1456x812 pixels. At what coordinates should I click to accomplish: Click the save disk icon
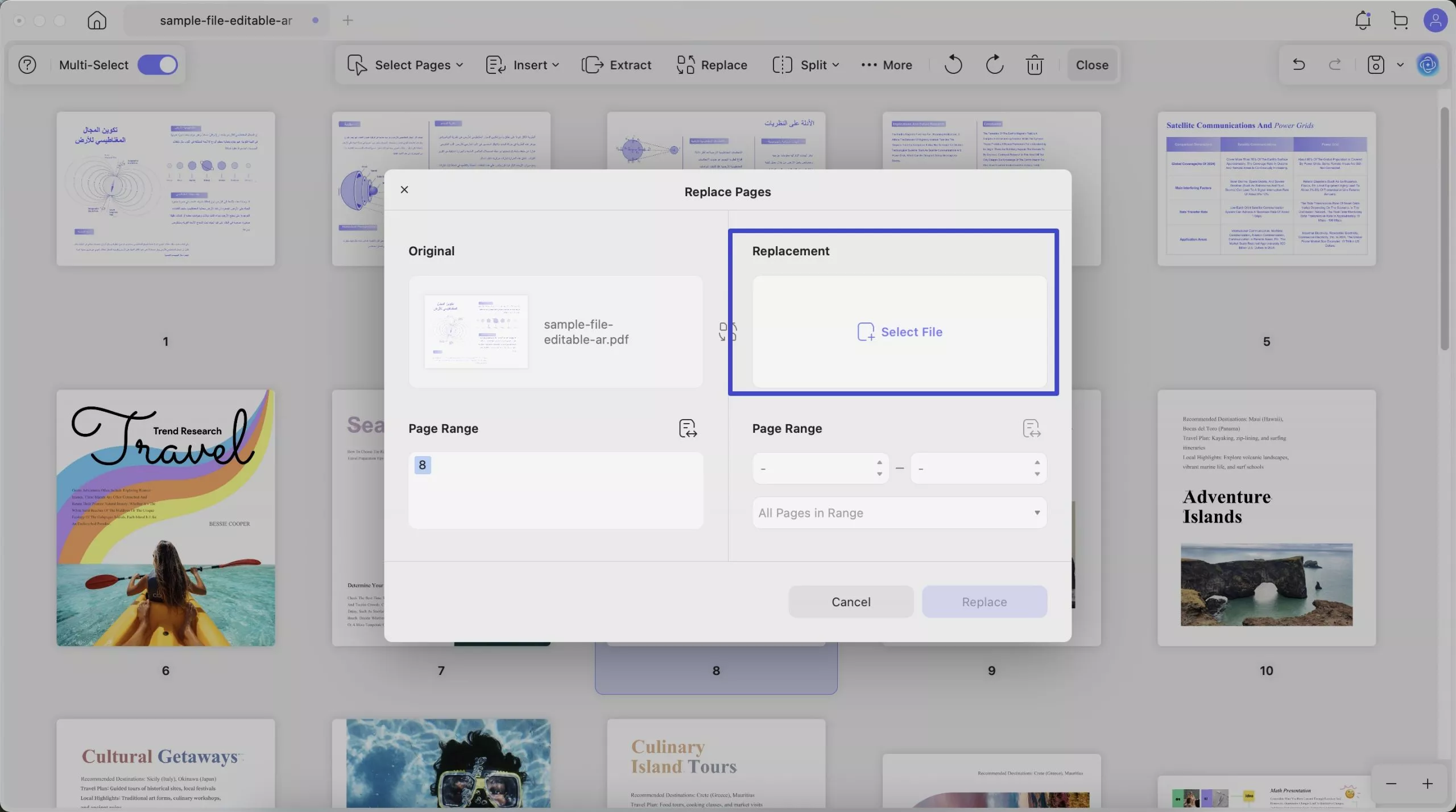tap(1375, 65)
